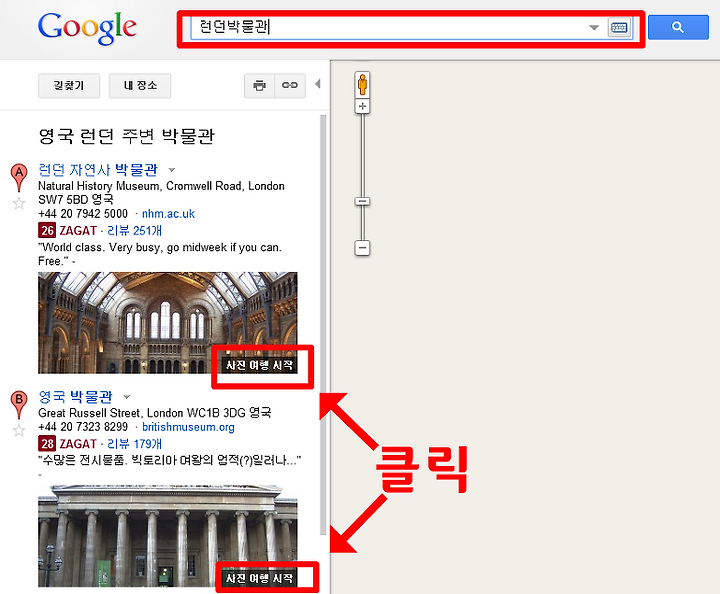Open the nhm.ac.uk website link

[x=168, y=214]
